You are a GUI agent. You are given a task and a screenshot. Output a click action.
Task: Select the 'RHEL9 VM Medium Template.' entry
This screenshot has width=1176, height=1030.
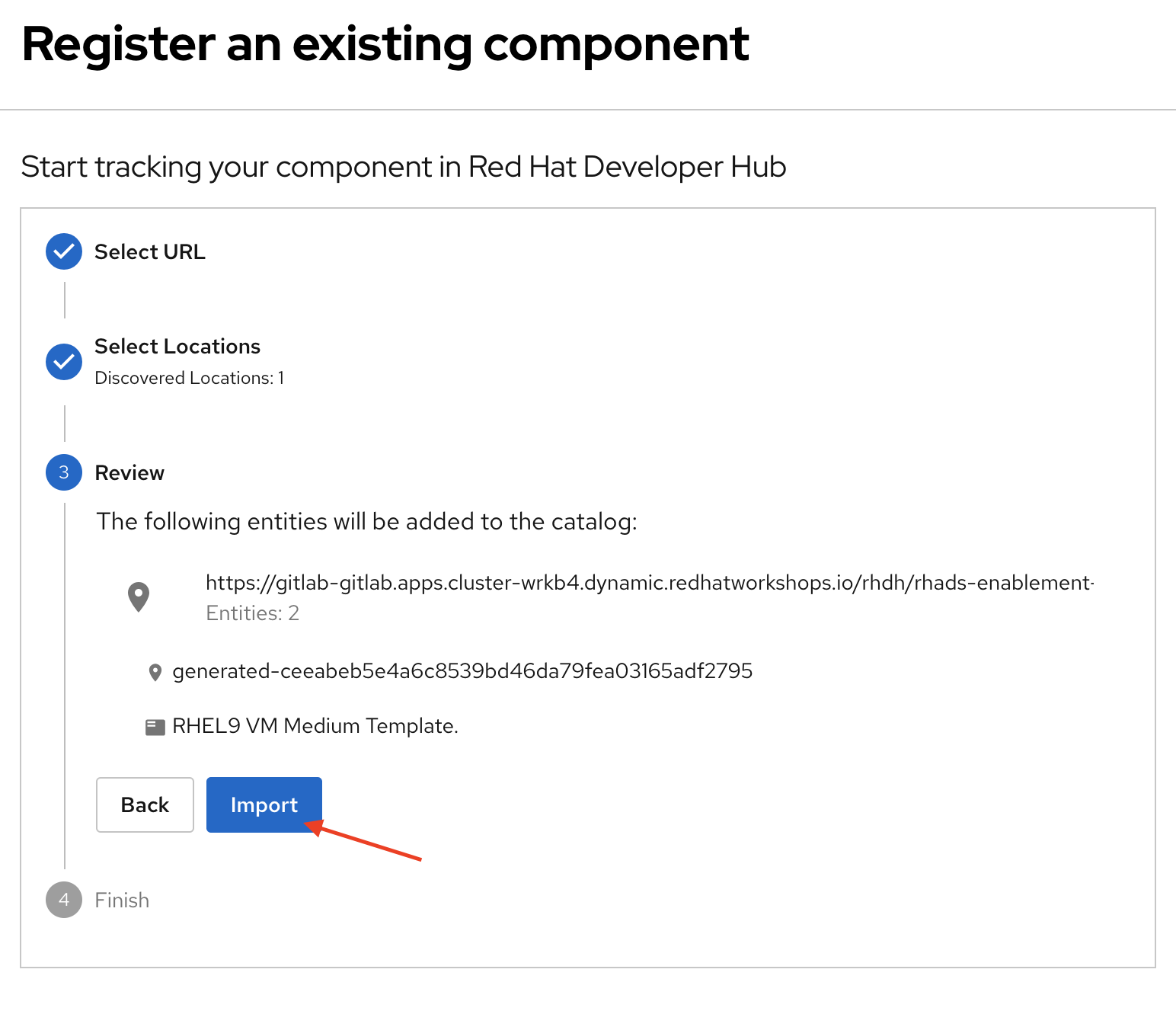315,726
